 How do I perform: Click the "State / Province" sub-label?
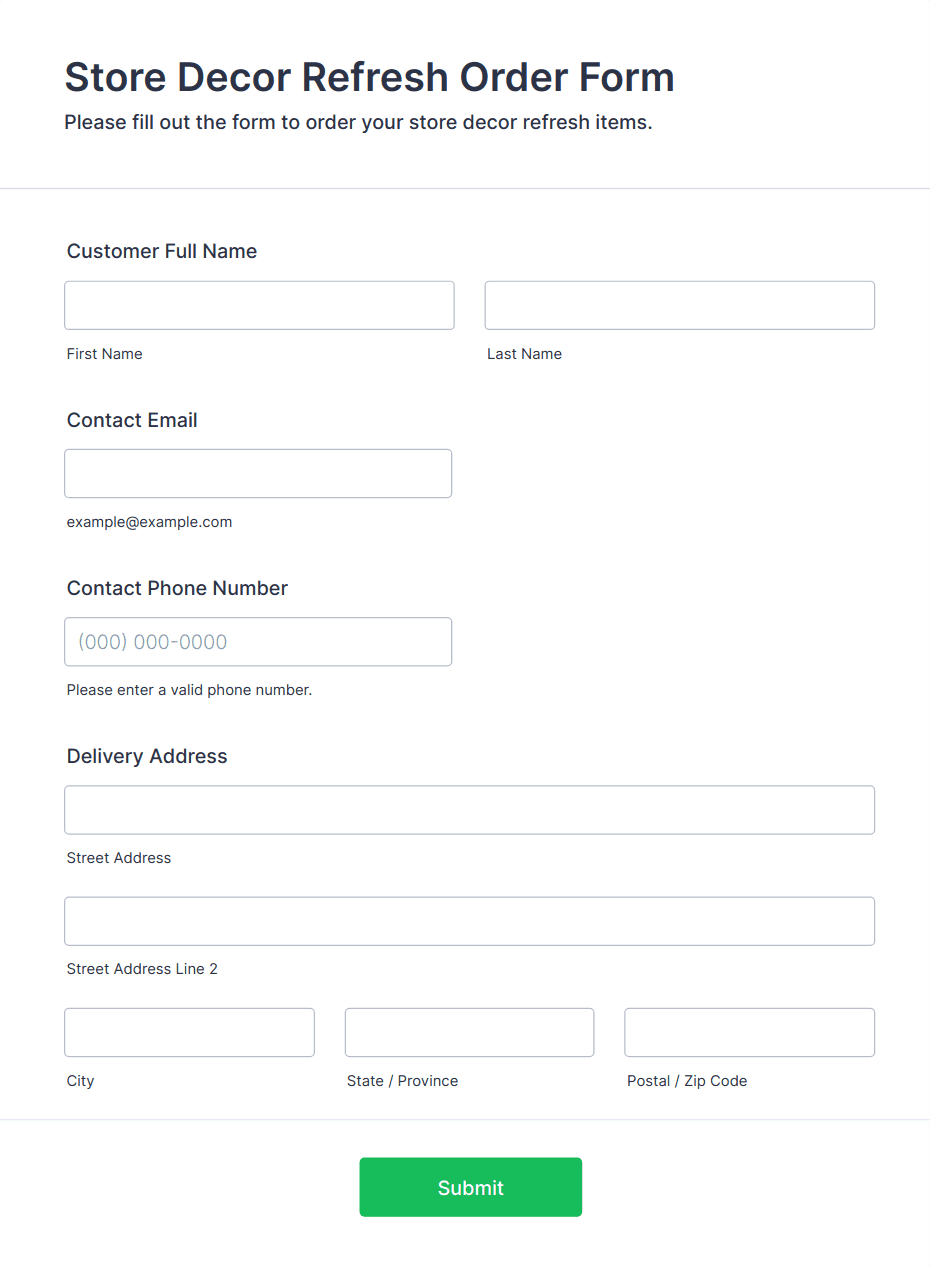[x=402, y=1081]
